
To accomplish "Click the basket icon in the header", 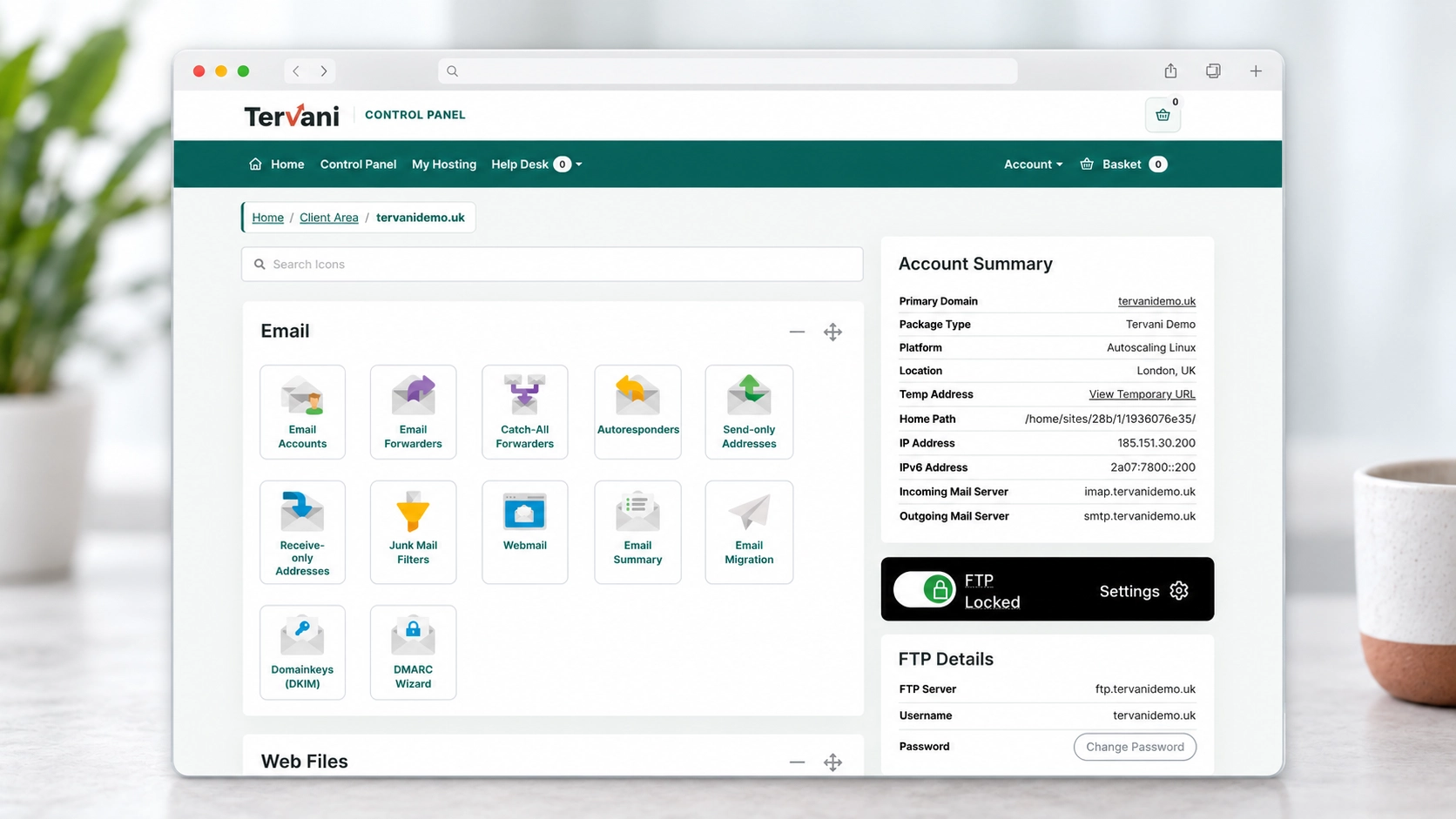I will [x=1163, y=115].
